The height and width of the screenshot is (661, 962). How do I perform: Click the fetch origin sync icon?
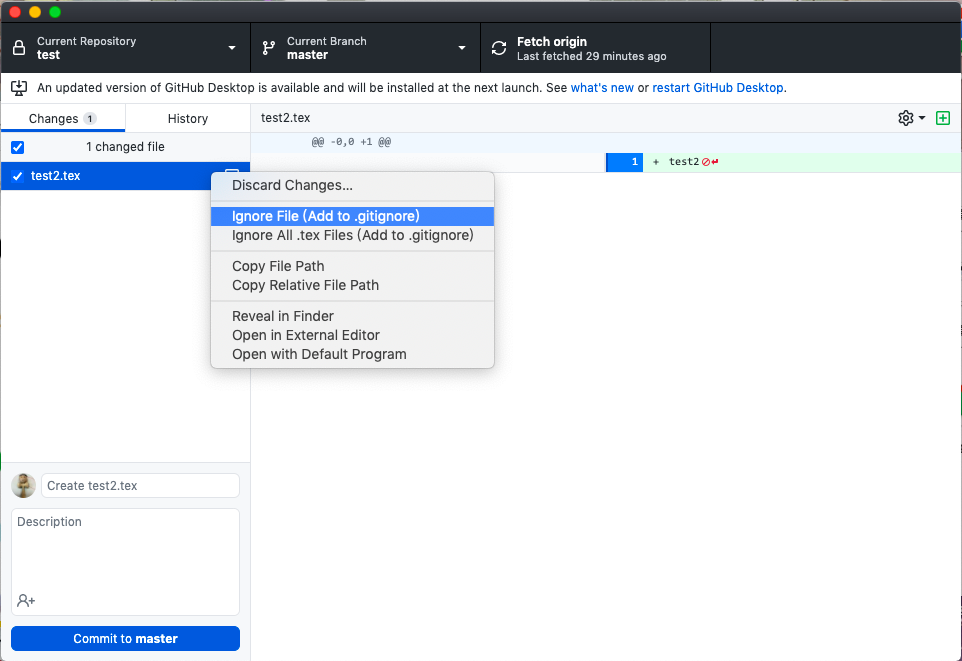coord(499,48)
